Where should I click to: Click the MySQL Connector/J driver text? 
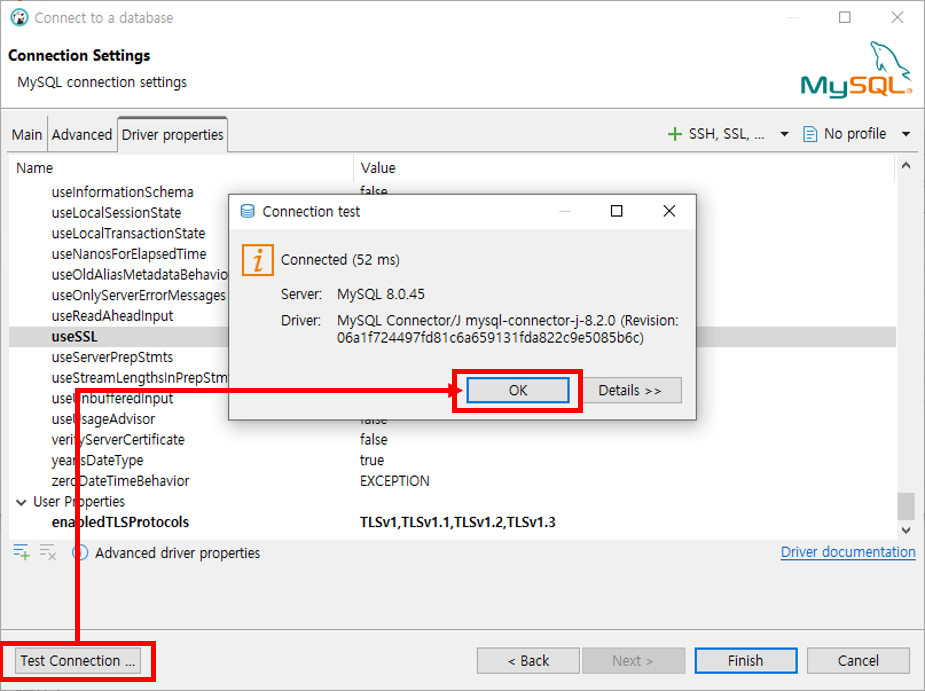point(508,329)
